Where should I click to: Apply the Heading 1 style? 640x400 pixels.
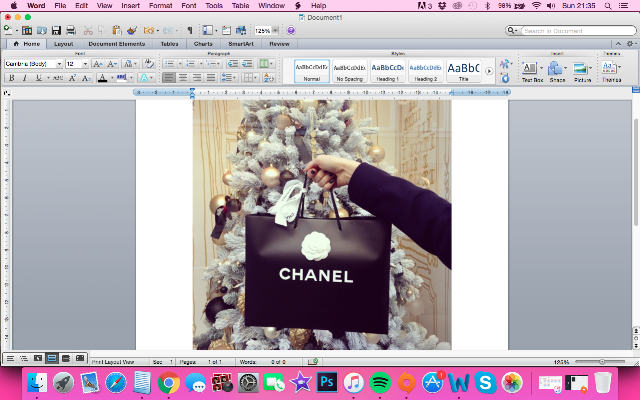[387, 71]
